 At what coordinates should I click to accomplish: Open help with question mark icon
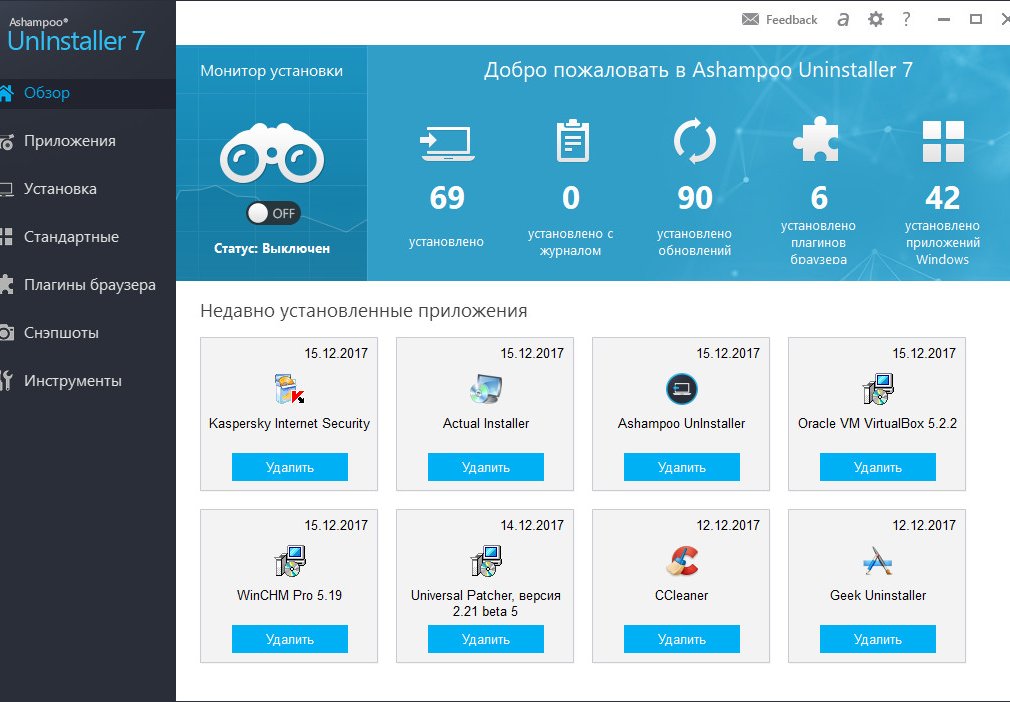[x=906, y=19]
